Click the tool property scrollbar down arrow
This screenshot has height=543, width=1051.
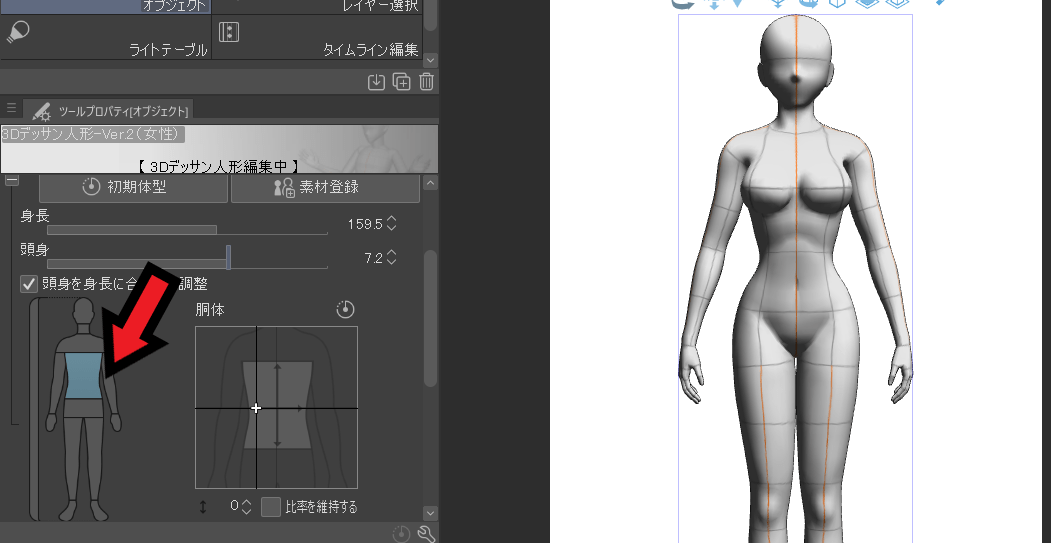431,513
